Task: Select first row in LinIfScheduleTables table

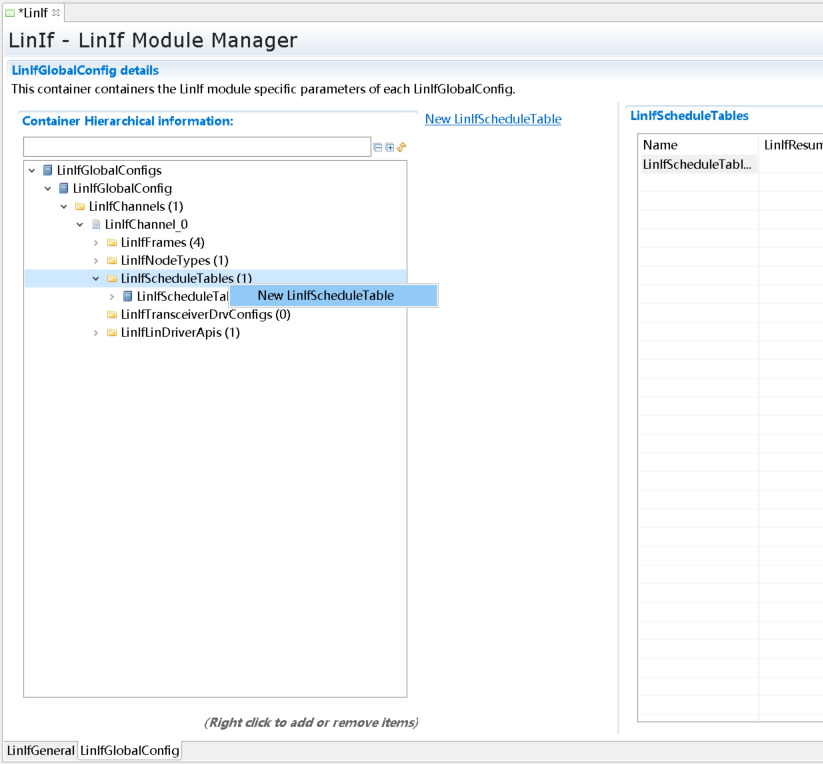Action: tap(697, 164)
